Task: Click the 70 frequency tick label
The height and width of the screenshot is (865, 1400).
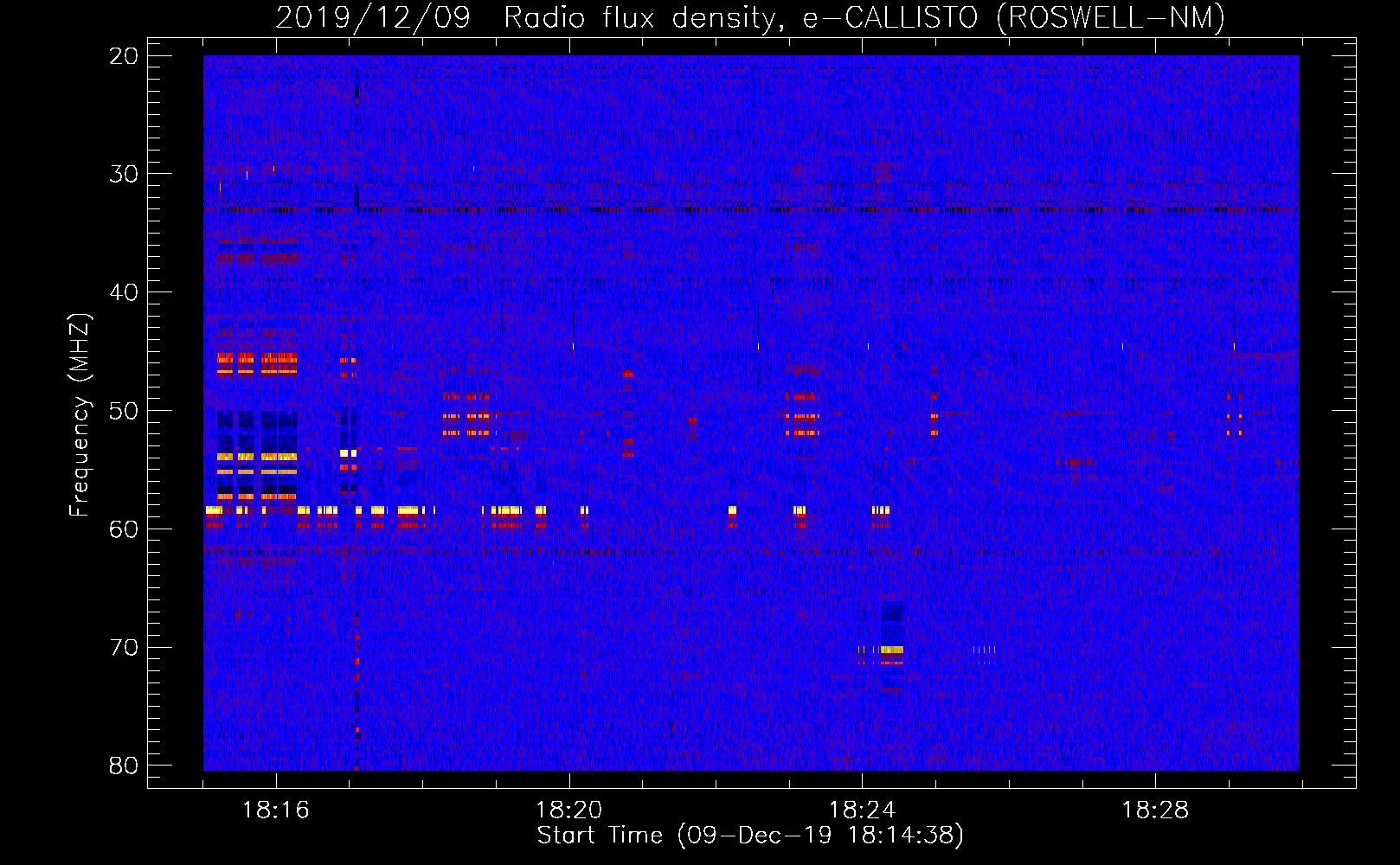Action: [x=124, y=648]
